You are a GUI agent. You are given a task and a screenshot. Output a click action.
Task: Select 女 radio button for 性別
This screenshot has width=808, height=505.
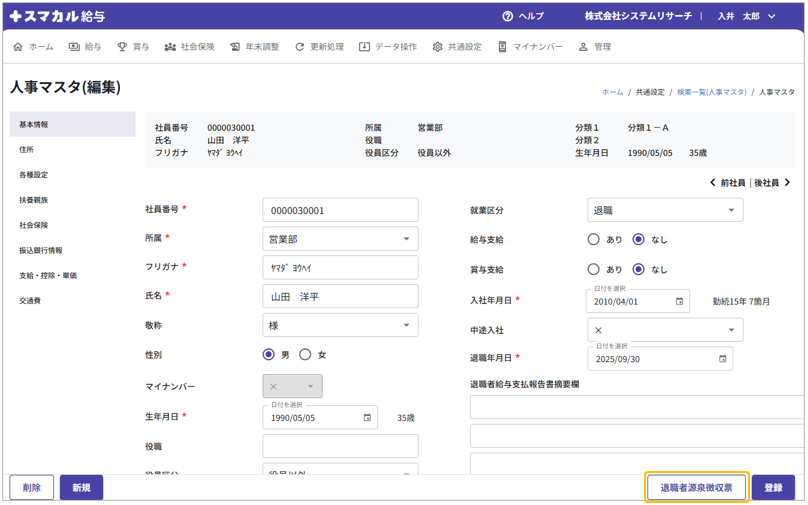point(306,355)
